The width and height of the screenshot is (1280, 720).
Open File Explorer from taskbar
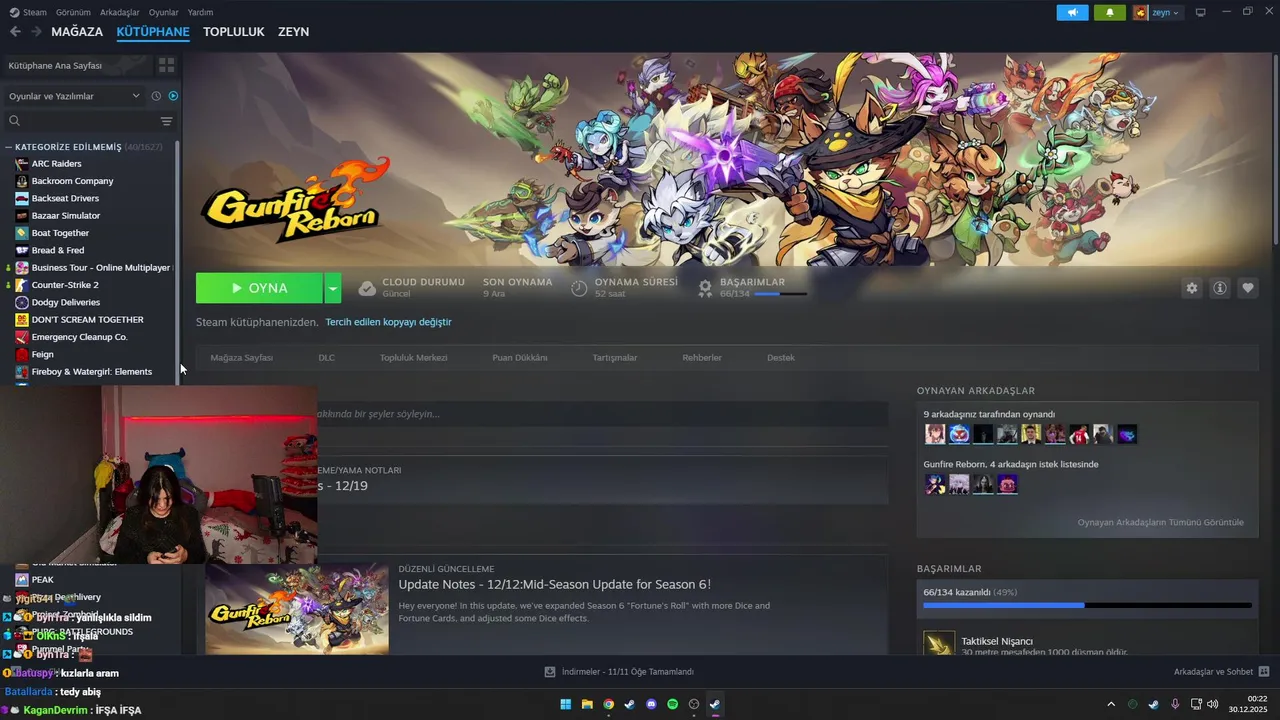coord(587,704)
